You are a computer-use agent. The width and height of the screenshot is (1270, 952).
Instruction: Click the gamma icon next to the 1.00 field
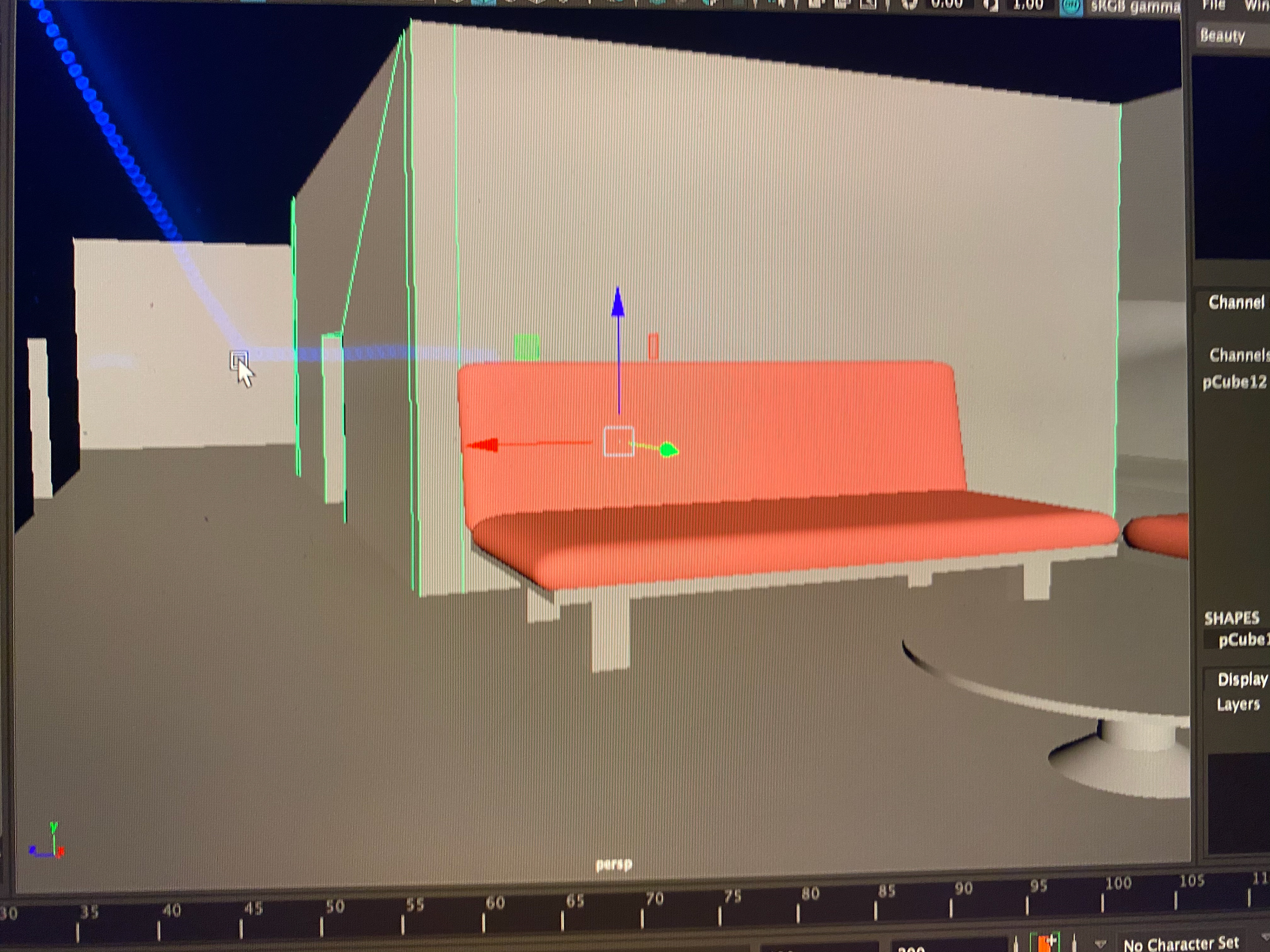(991, 6)
